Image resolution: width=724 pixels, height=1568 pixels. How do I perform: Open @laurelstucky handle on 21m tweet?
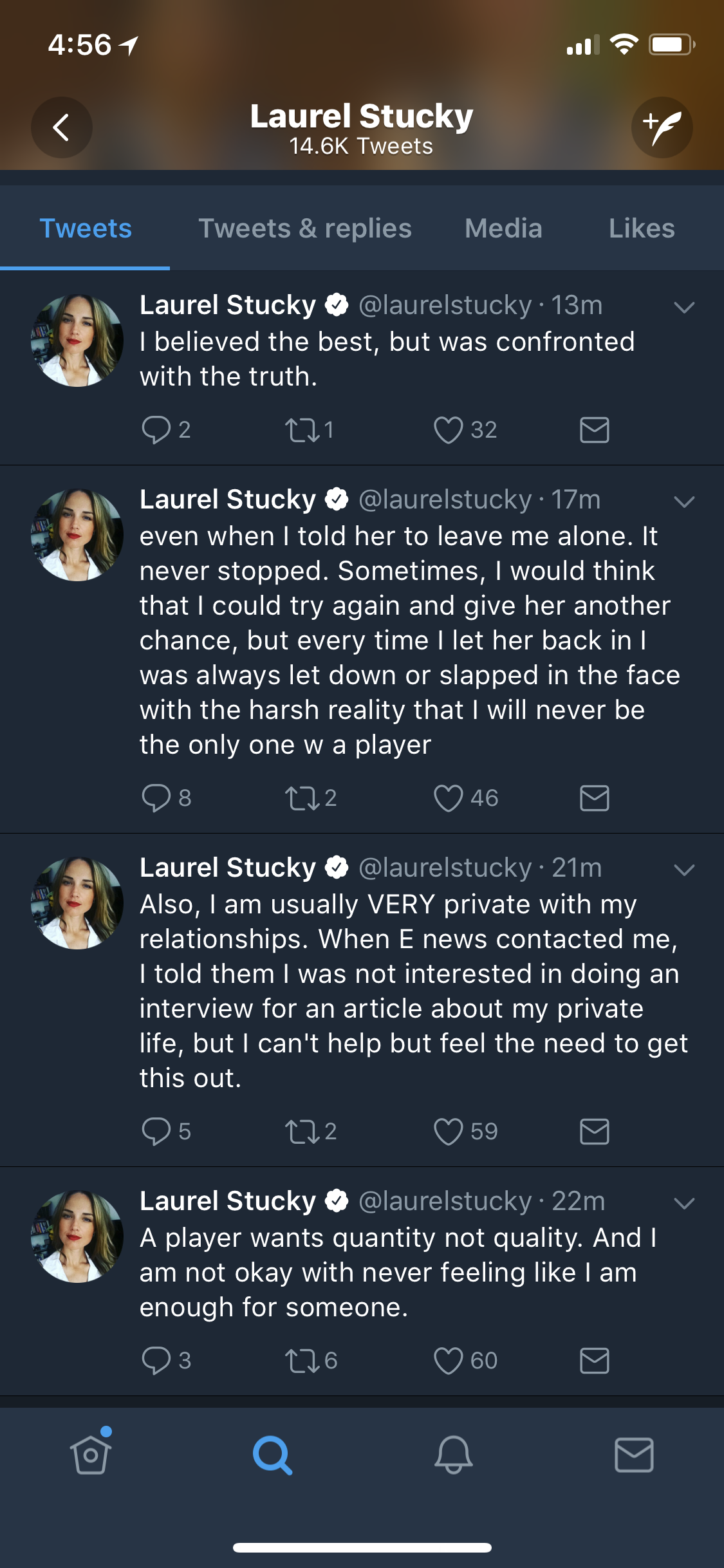(x=445, y=868)
